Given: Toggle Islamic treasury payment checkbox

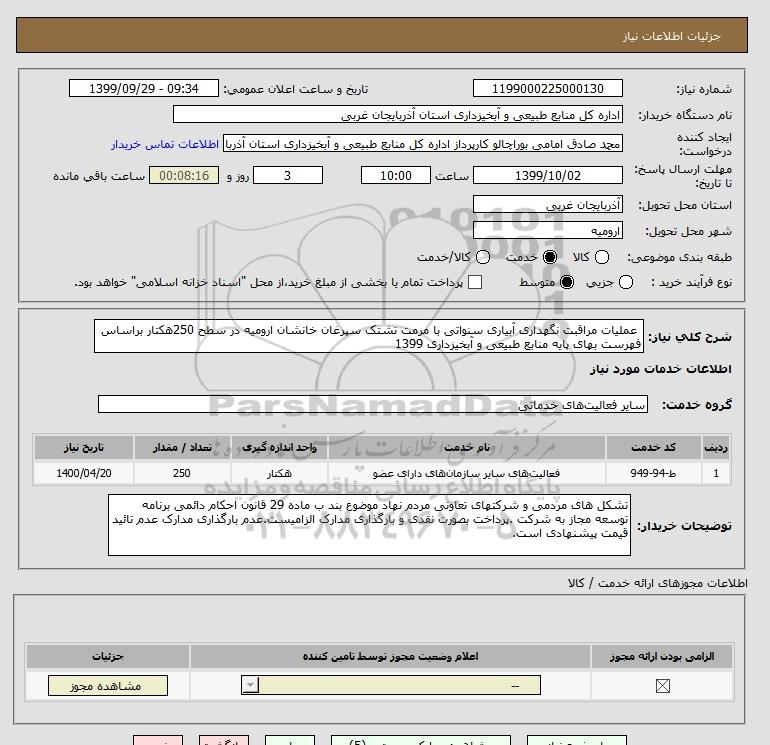Looking at the screenshot, I should point(475,282).
